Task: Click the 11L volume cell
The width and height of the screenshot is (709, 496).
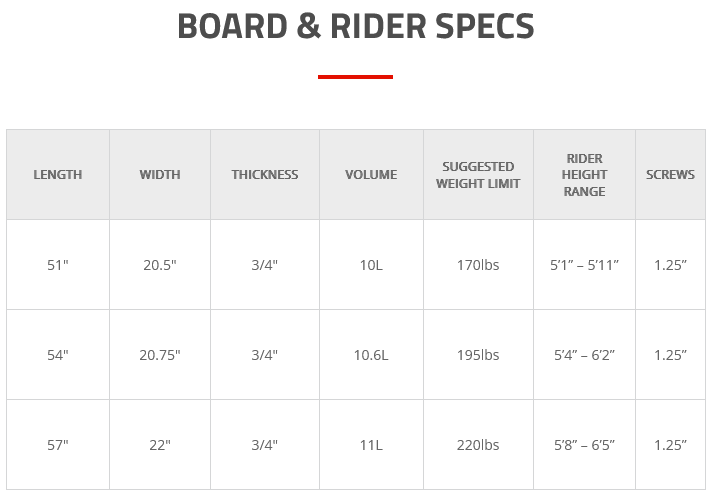Action: (x=371, y=445)
